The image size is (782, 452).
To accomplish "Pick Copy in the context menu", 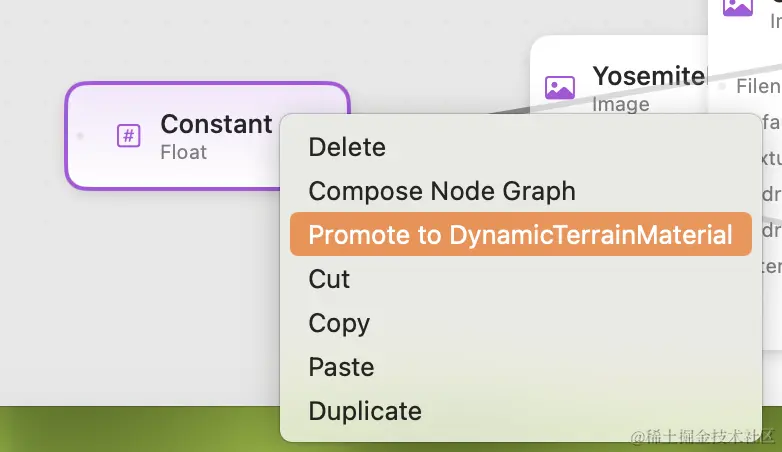I will (339, 323).
